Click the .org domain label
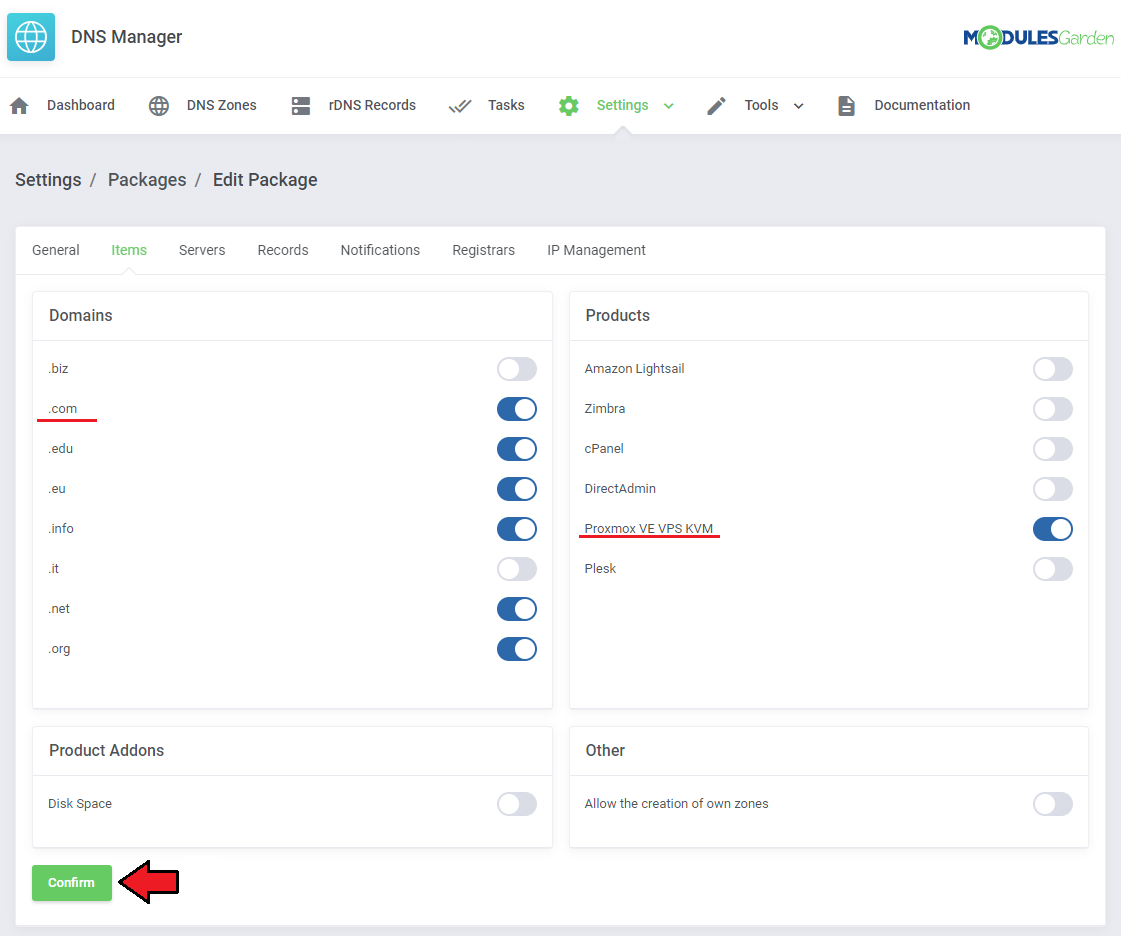 coord(59,649)
